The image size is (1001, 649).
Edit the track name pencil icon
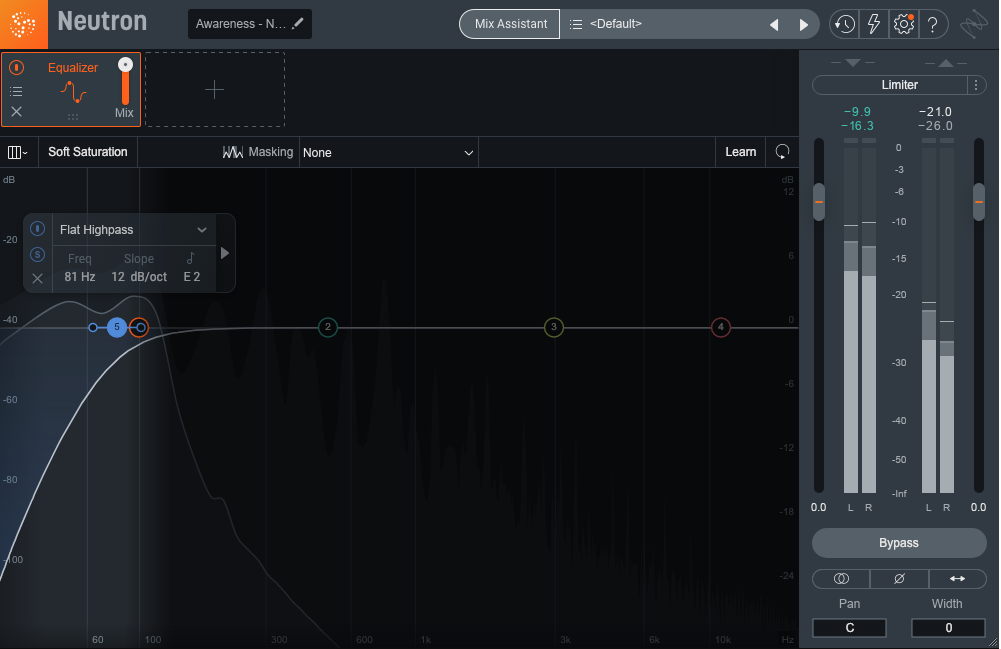pyautogui.click(x=297, y=24)
